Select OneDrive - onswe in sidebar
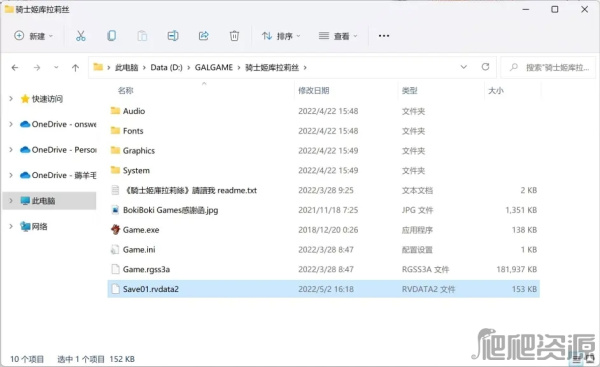 (58, 124)
